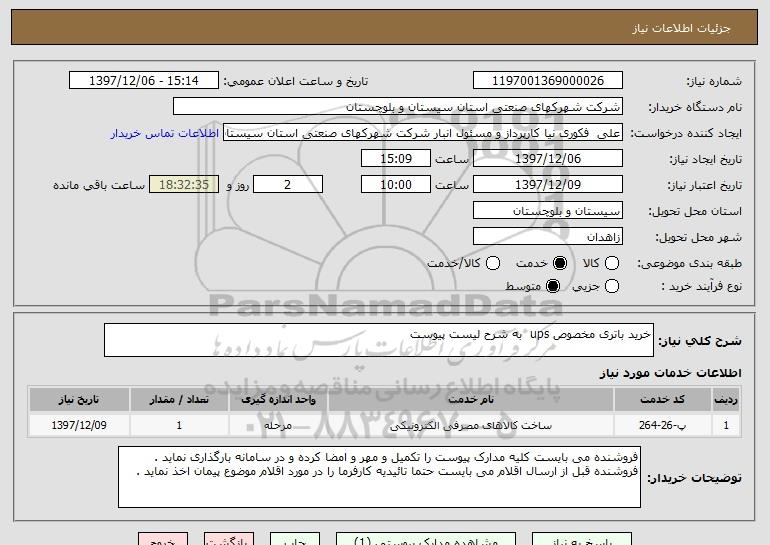
Task: Click the بازگشت back button
Action: (229, 539)
